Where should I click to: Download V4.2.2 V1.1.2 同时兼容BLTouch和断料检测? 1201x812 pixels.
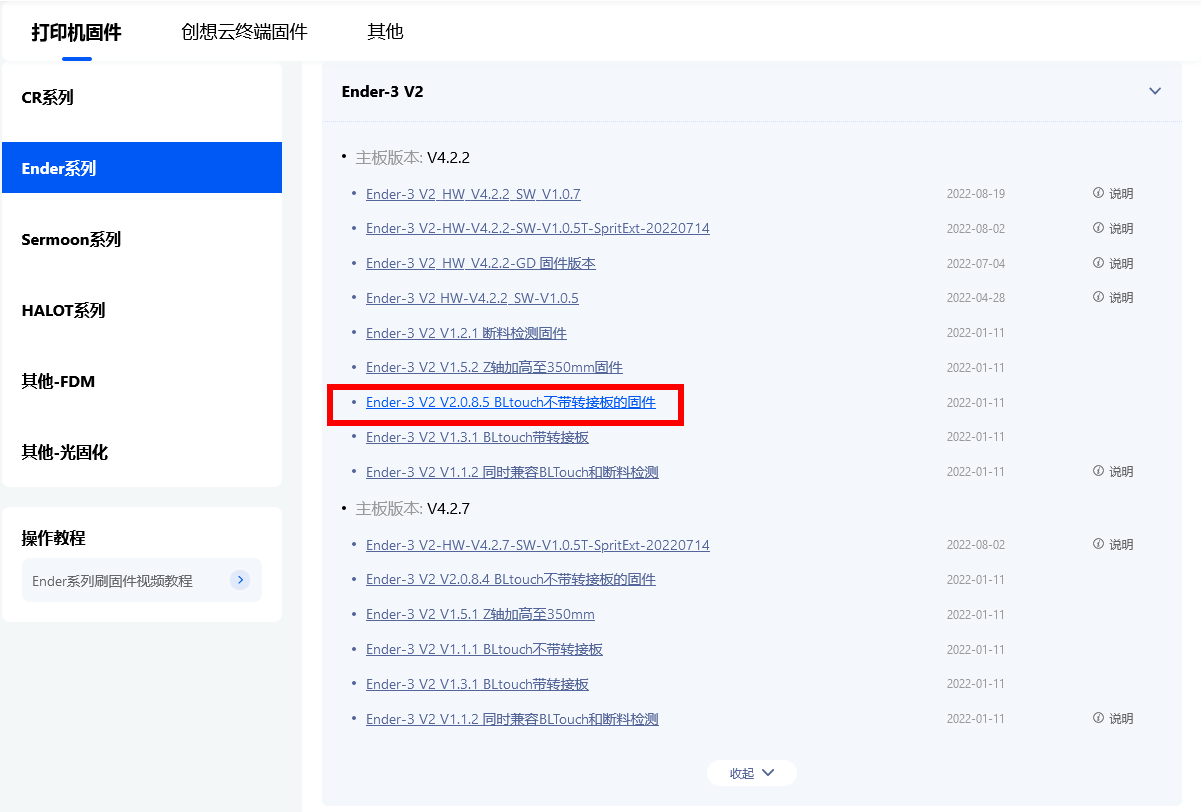click(x=512, y=472)
